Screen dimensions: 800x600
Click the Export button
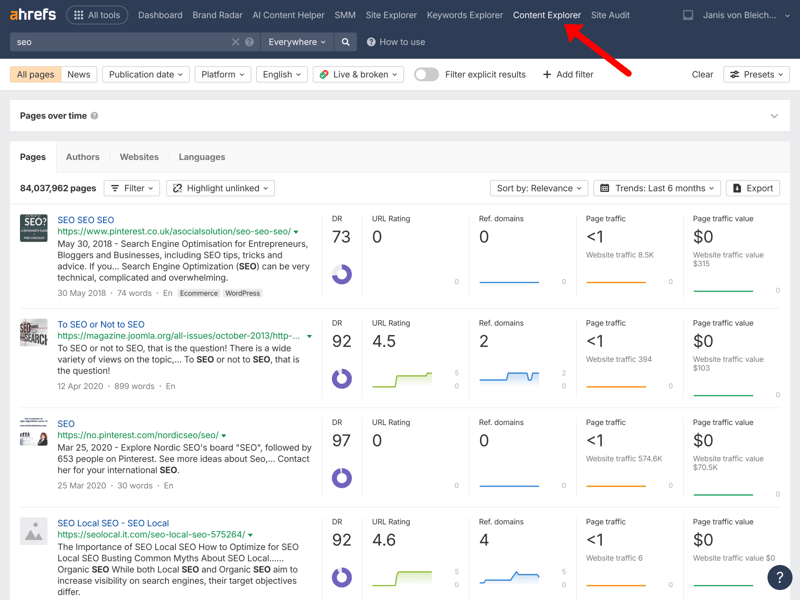753,188
